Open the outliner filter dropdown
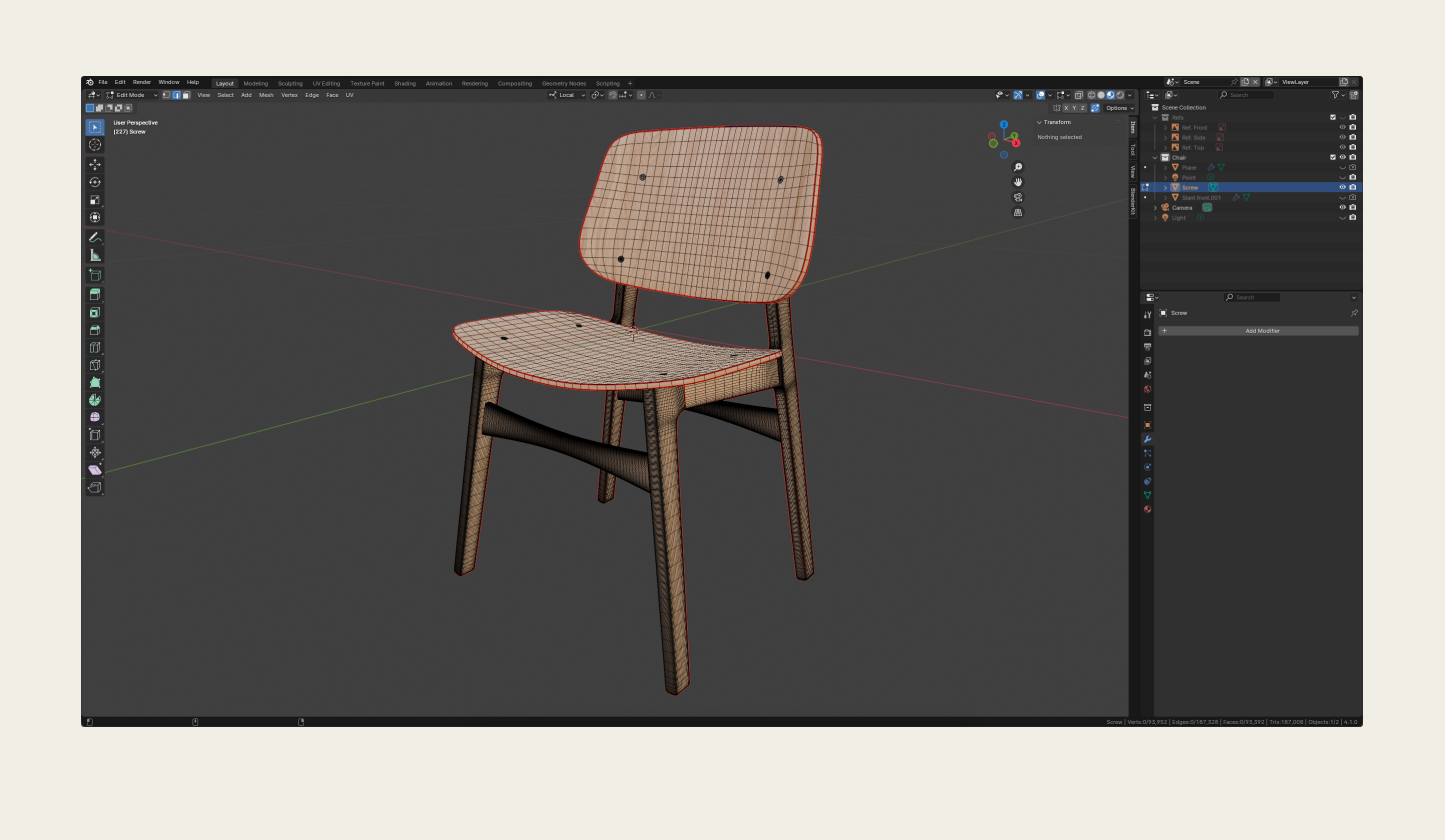Viewport: 1445px width, 840px height. tap(1339, 95)
